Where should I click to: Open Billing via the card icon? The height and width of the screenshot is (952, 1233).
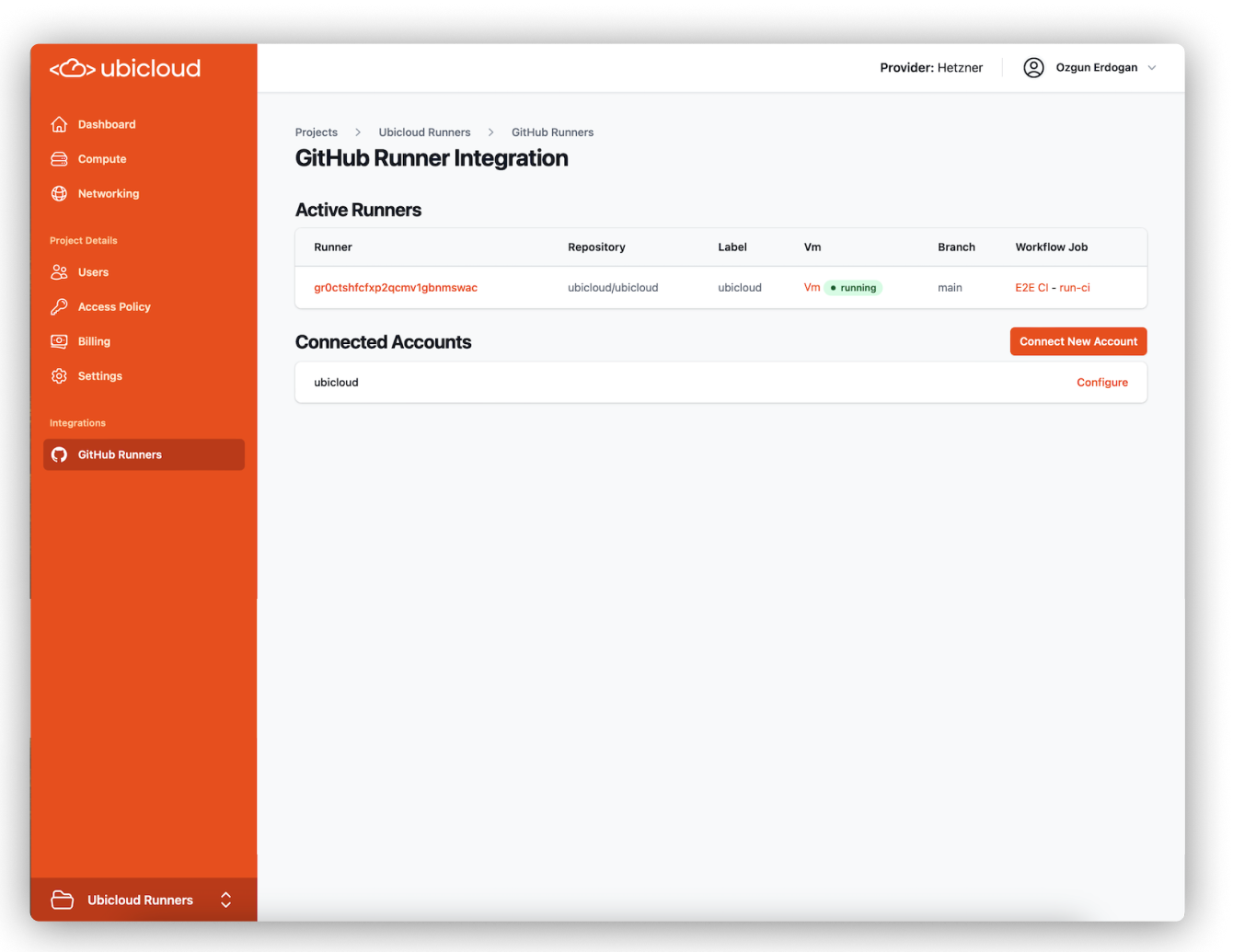click(57, 341)
